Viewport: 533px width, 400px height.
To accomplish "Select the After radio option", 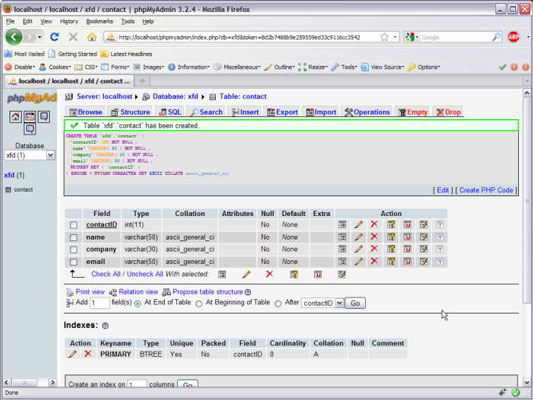I will click(x=278, y=303).
